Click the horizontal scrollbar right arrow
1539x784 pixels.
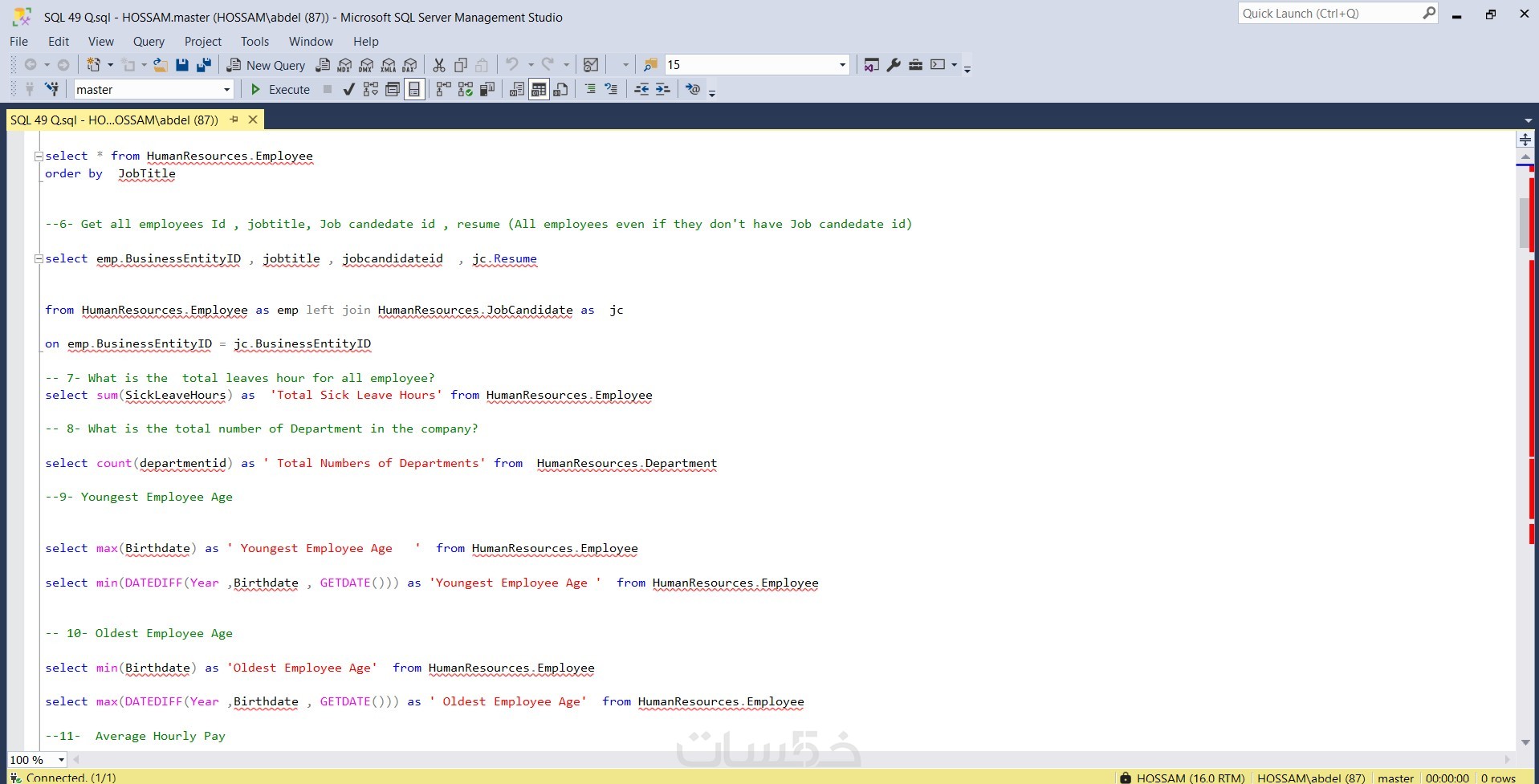tap(1507, 759)
